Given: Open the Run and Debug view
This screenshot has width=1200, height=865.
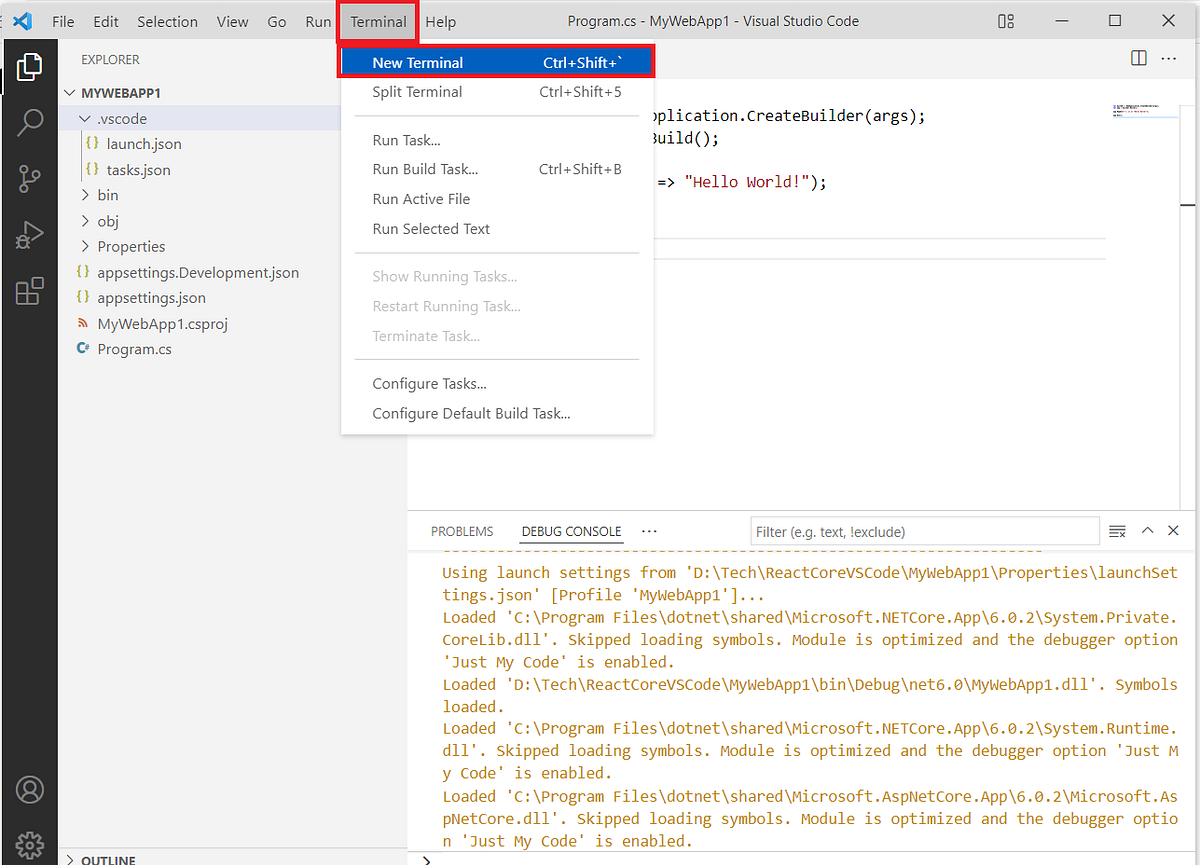Looking at the screenshot, I should [x=30, y=235].
